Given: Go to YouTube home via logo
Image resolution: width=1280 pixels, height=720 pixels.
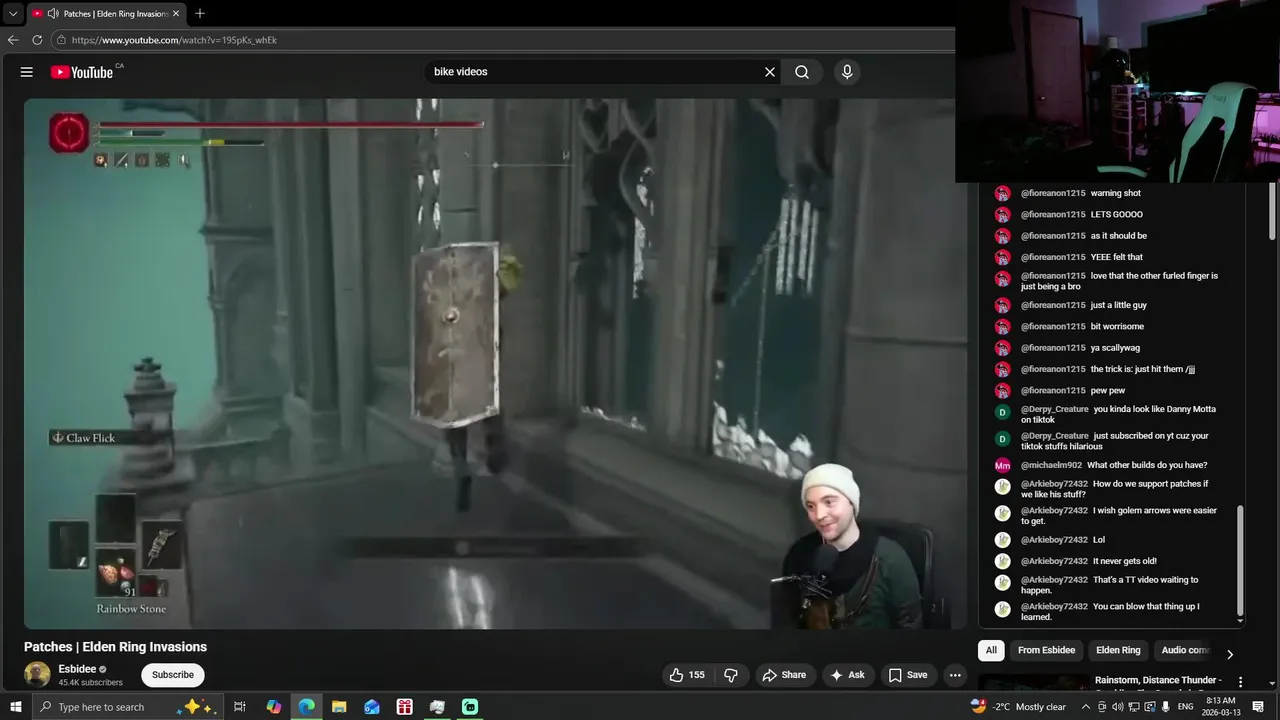Looking at the screenshot, I should (81, 72).
